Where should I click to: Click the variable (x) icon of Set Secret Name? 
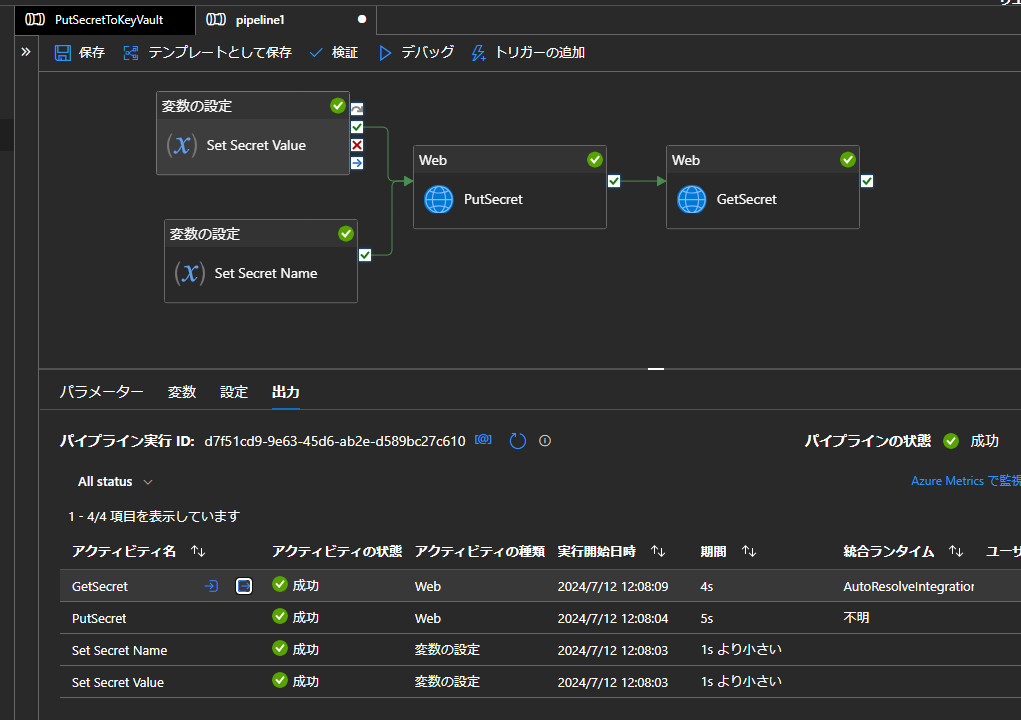(189, 273)
